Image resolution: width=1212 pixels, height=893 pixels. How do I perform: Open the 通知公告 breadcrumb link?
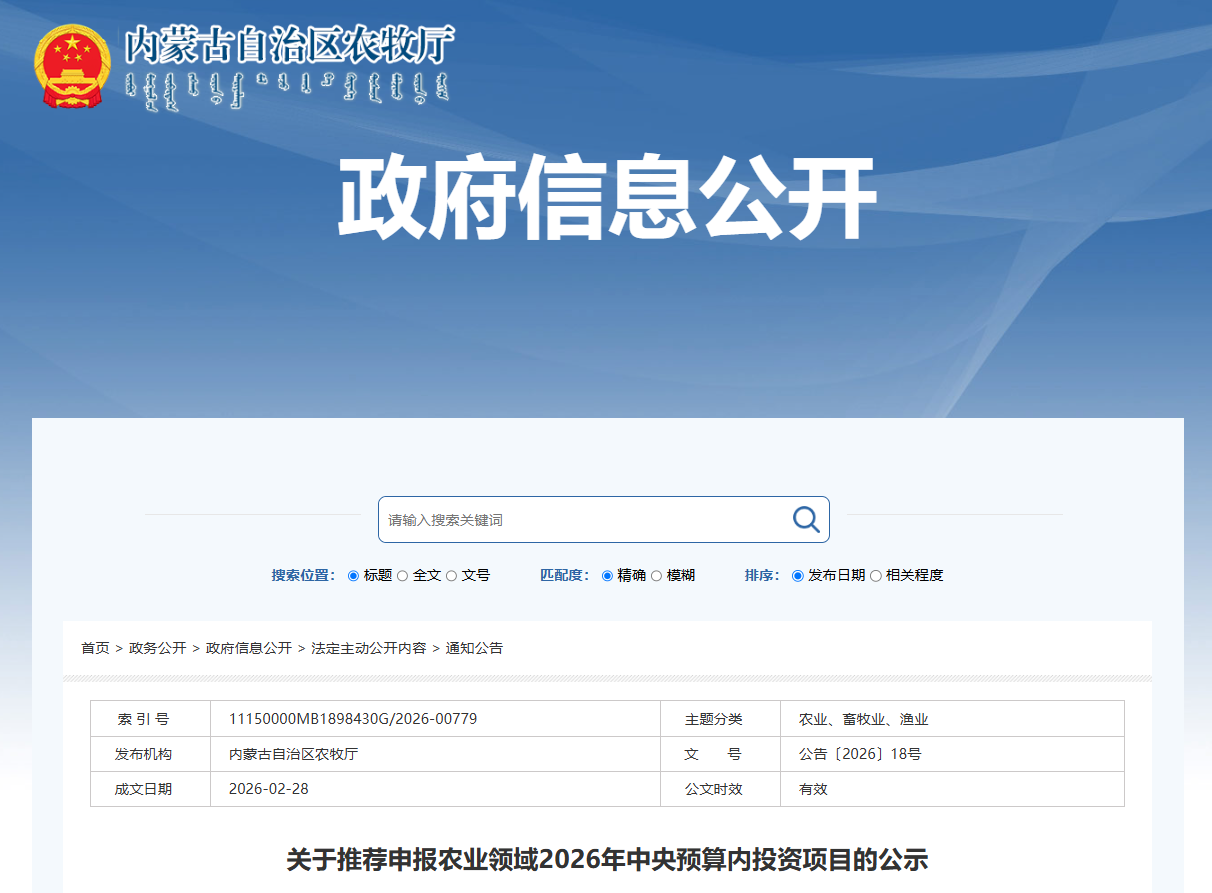coord(474,648)
